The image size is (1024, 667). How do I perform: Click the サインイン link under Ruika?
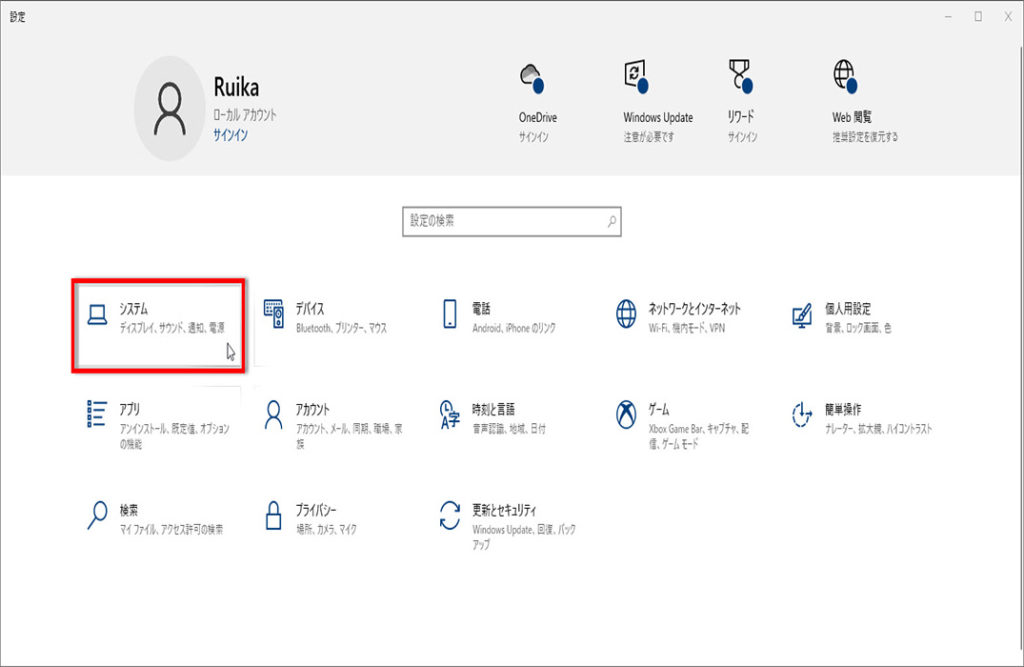230,135
